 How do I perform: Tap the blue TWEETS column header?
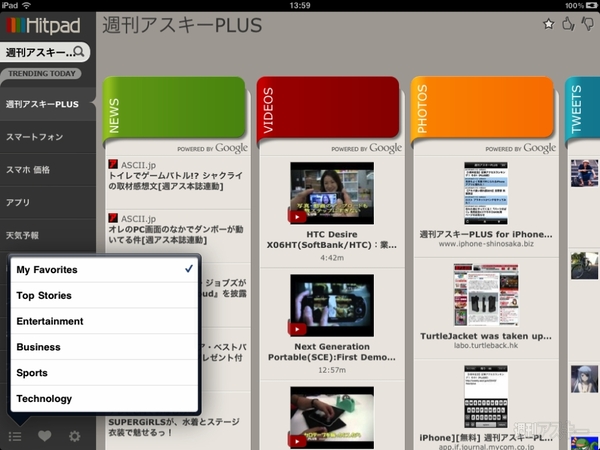[x=582, y=108]
